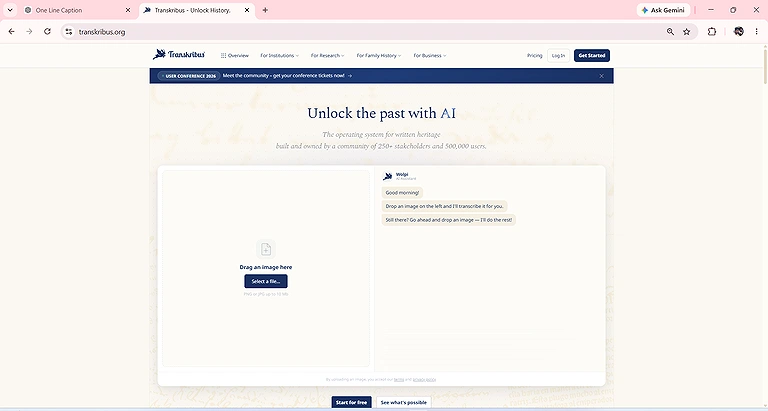Open a new browser tab
This screenshot has width=768, height=411.
[x=265, y=10]
